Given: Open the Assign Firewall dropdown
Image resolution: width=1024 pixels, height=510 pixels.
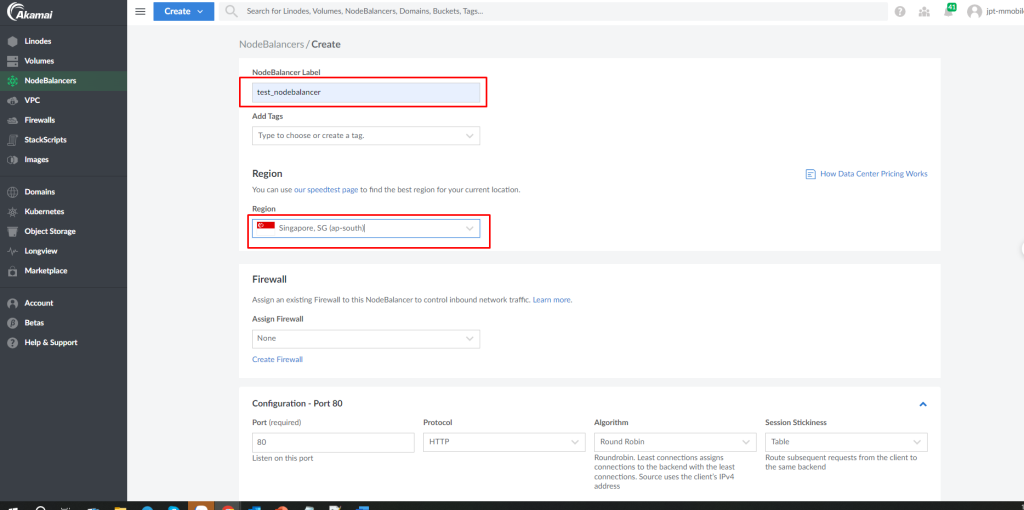Looking at the screenshot, I should coord(366,338).
